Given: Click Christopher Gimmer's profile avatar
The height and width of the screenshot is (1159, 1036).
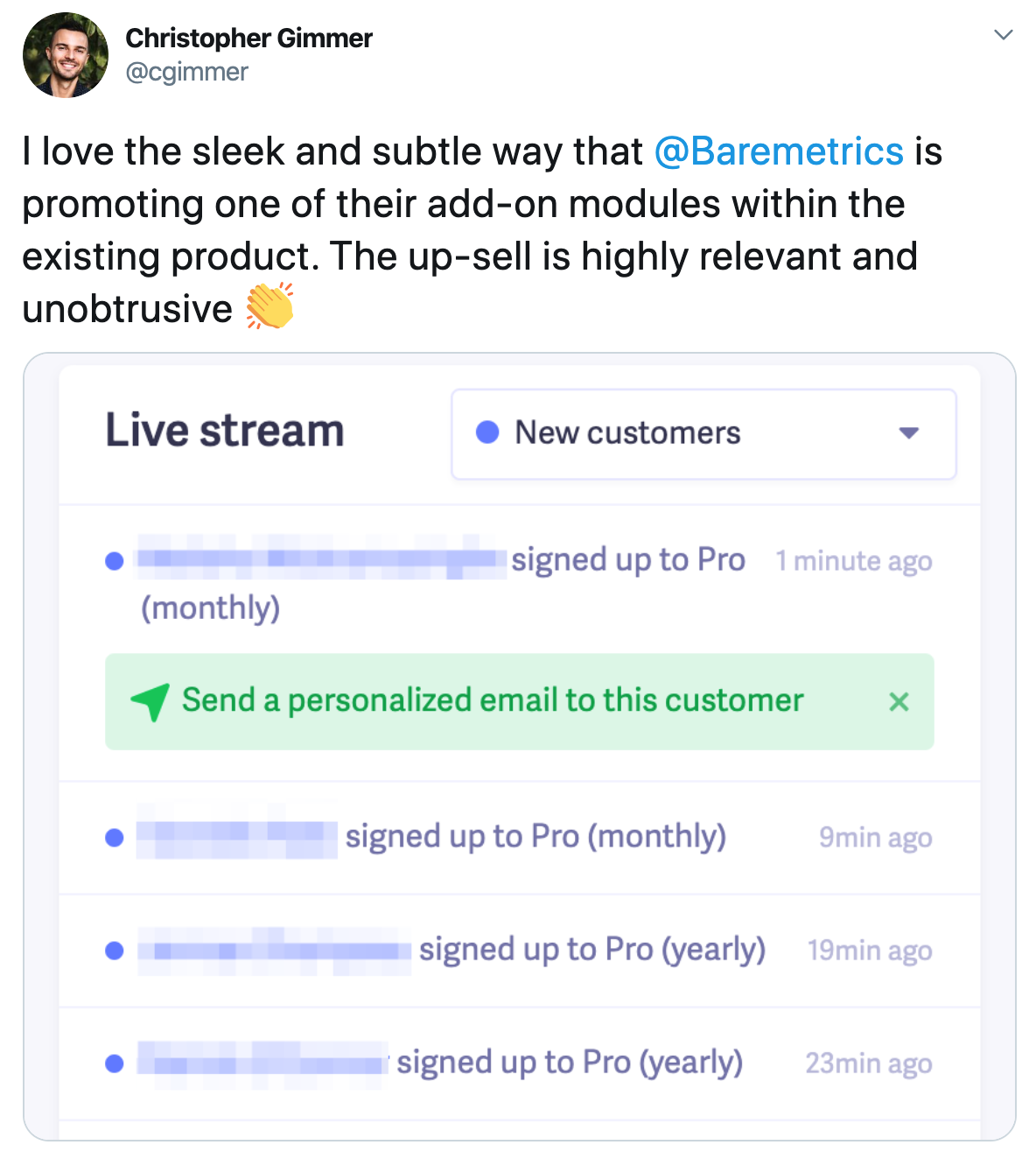Looking at the screenshot, I should tap(66, 55).
